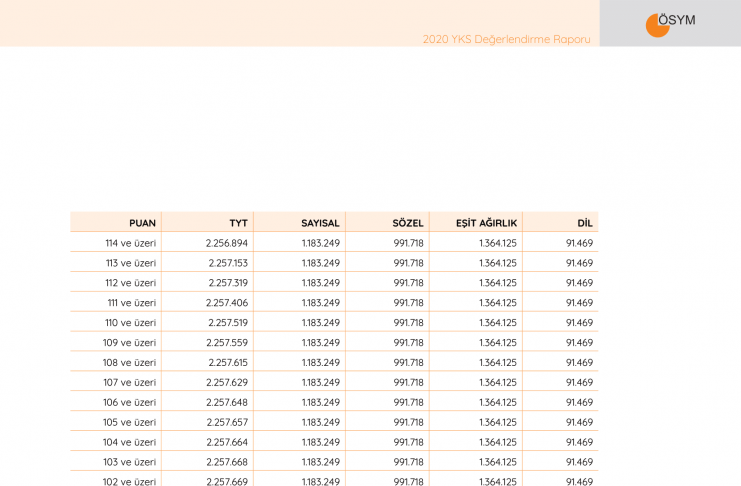The width and height of the screenshot is (741, 486).
Task: Select the '105 ve üzeri' row label
Action: [x=129, y=422]
